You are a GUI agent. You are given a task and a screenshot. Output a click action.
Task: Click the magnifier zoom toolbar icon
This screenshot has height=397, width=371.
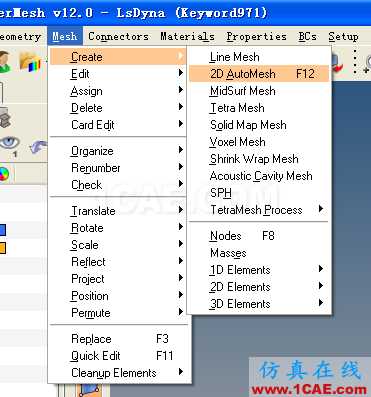(367, 63)
